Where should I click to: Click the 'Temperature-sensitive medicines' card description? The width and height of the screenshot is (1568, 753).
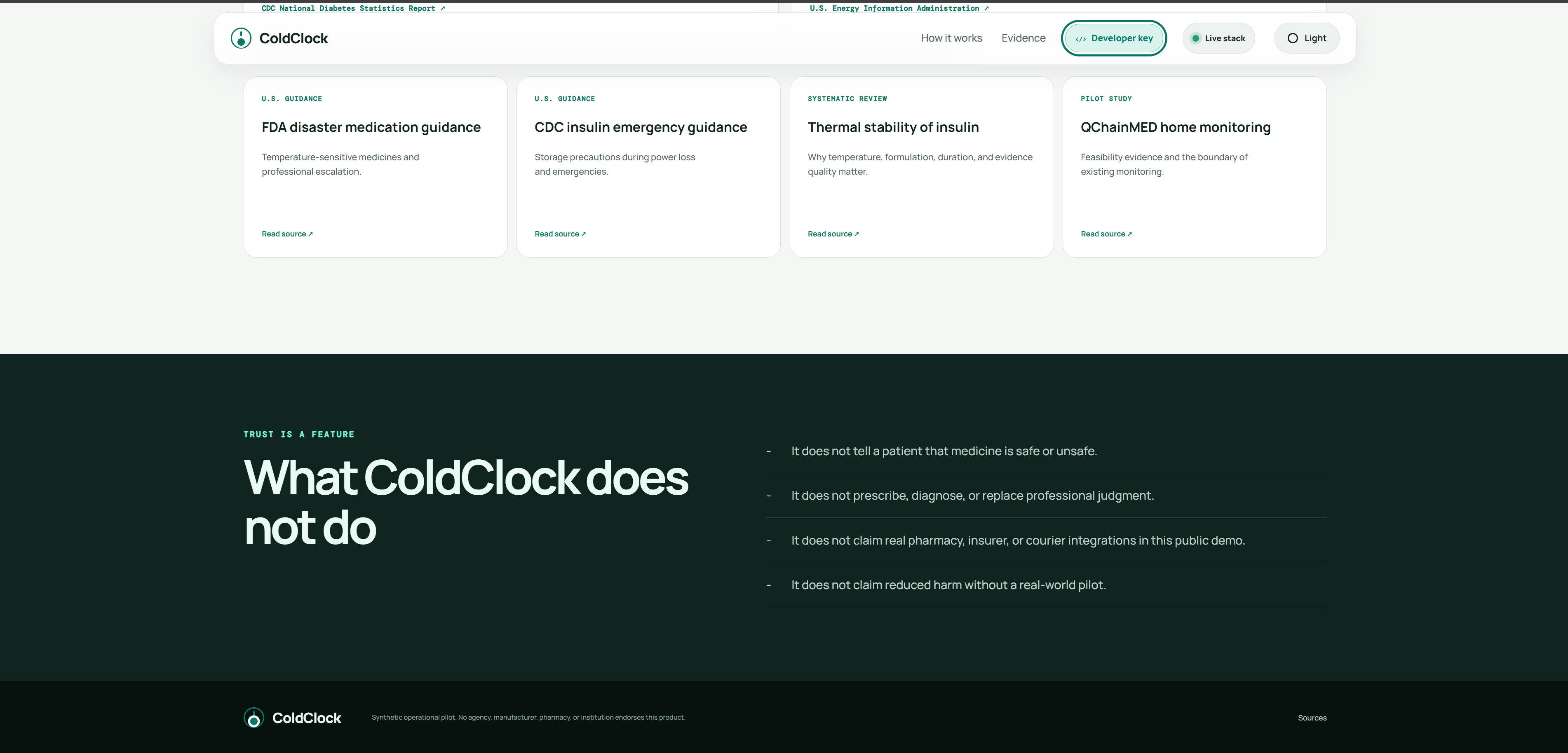pyautogui.click(x=340, y=164)
